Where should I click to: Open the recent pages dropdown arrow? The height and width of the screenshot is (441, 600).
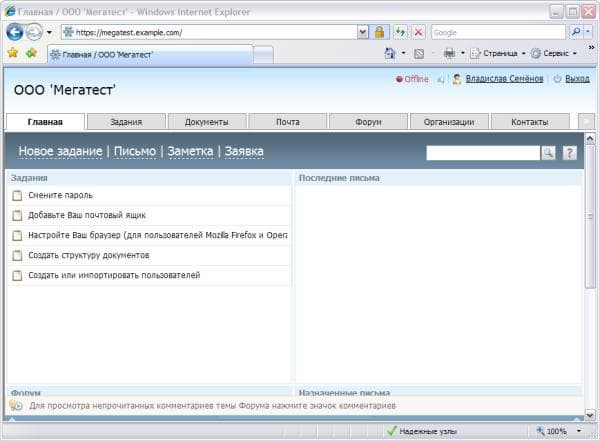[49, 33]
